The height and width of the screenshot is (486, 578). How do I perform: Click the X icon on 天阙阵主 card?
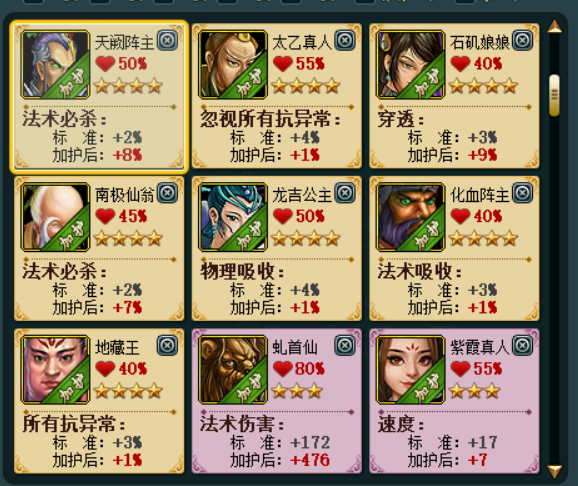[168, 40]
